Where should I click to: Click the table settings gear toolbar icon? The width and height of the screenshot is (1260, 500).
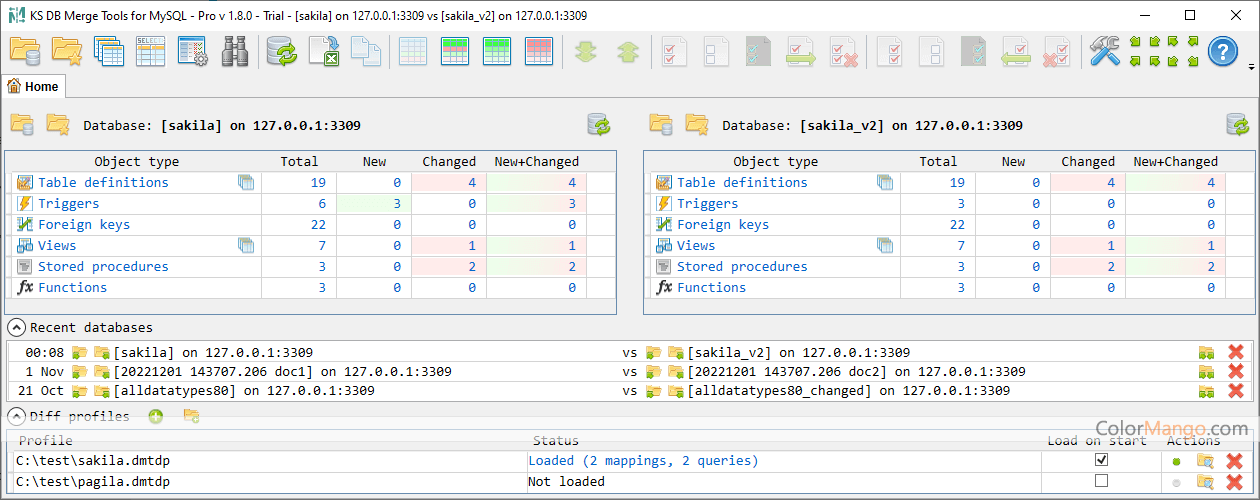pos(192,51)
